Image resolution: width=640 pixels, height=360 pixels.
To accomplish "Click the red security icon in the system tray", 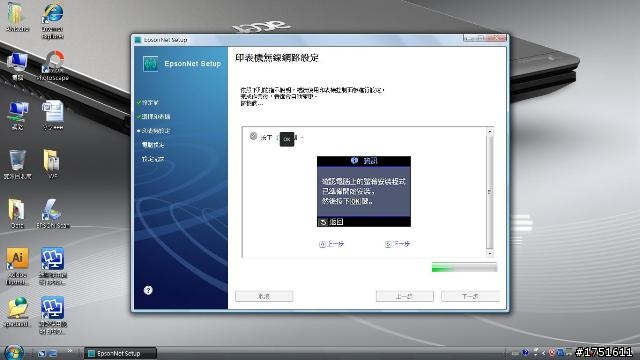I will [551, 352].
